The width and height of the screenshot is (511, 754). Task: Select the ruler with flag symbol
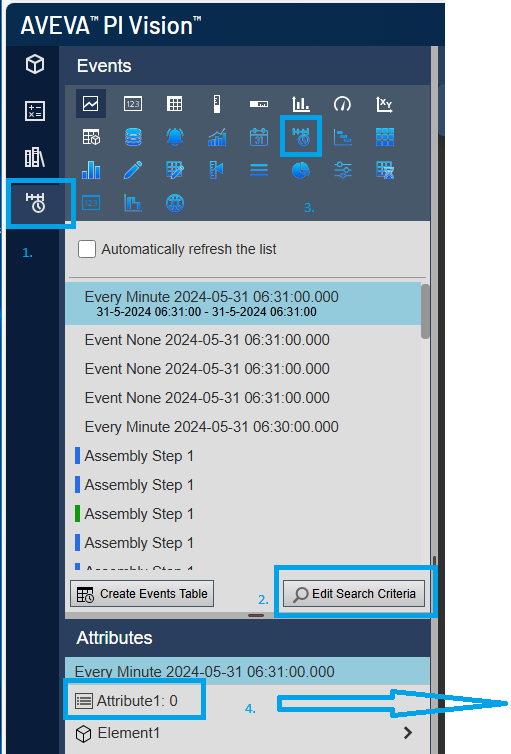point(217,170)
